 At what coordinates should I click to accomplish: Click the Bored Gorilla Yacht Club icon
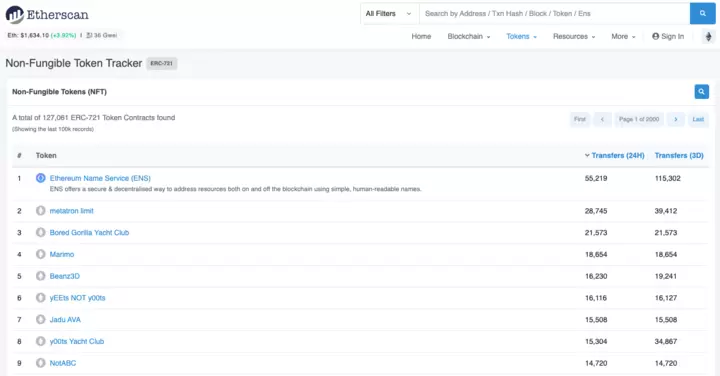coord(40,232)
